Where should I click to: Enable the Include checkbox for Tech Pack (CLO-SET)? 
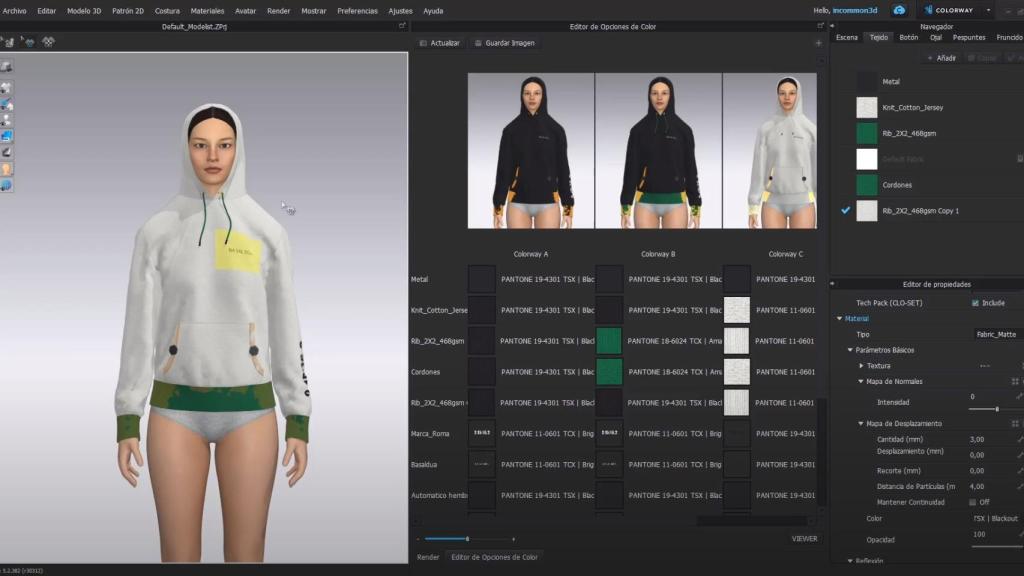coord(975,303)
